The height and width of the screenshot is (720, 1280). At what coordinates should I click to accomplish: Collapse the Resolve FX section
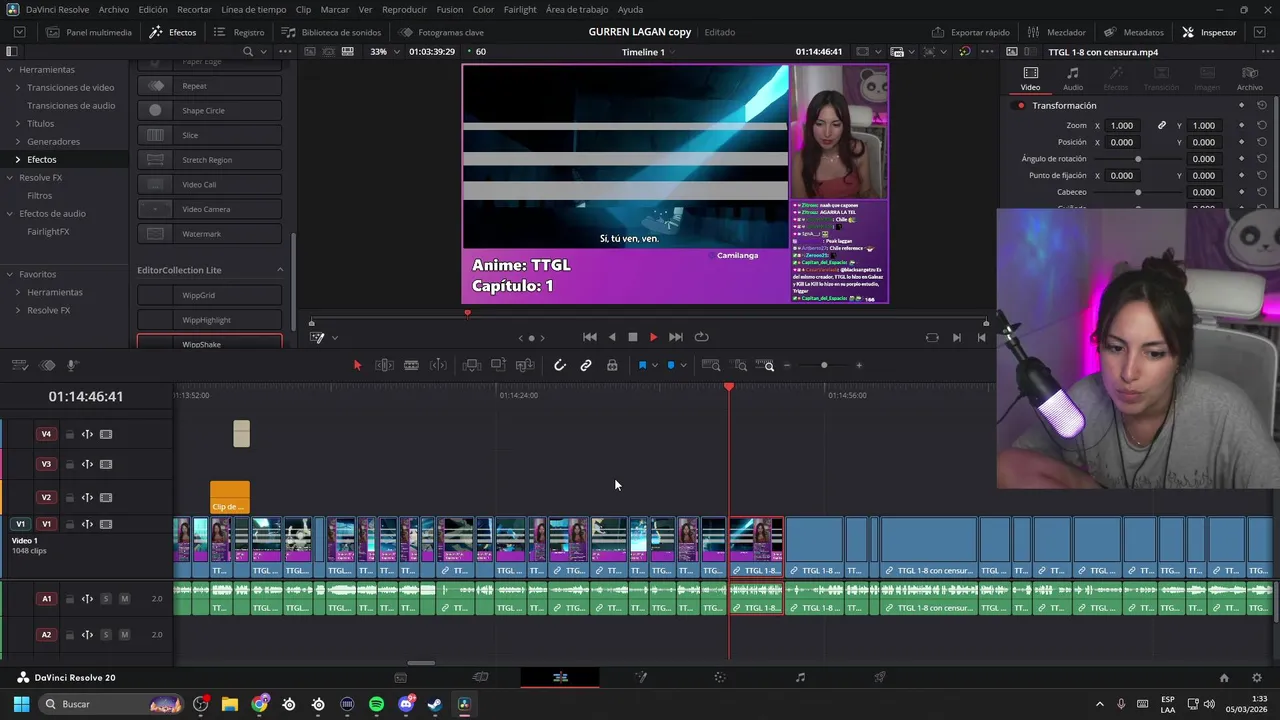coord(9,177)
